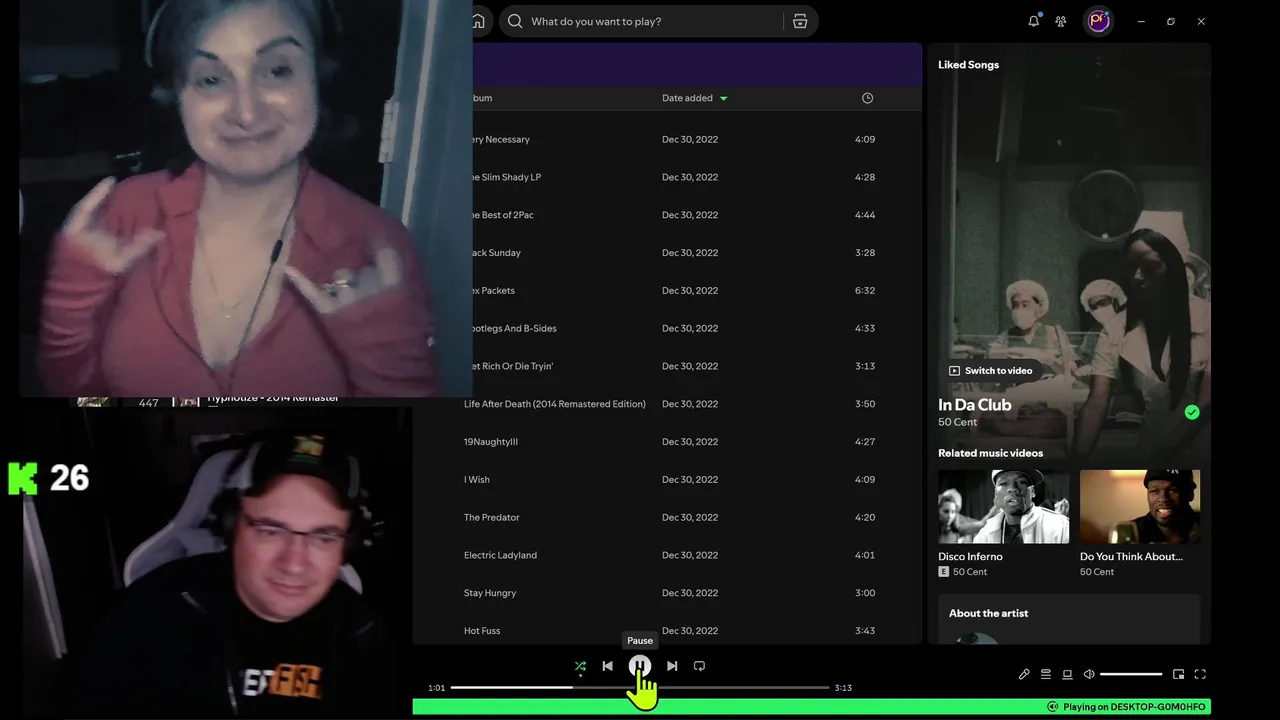Open album 'Life After Death (2014 Remastered Edition)'

pos(555,404)
